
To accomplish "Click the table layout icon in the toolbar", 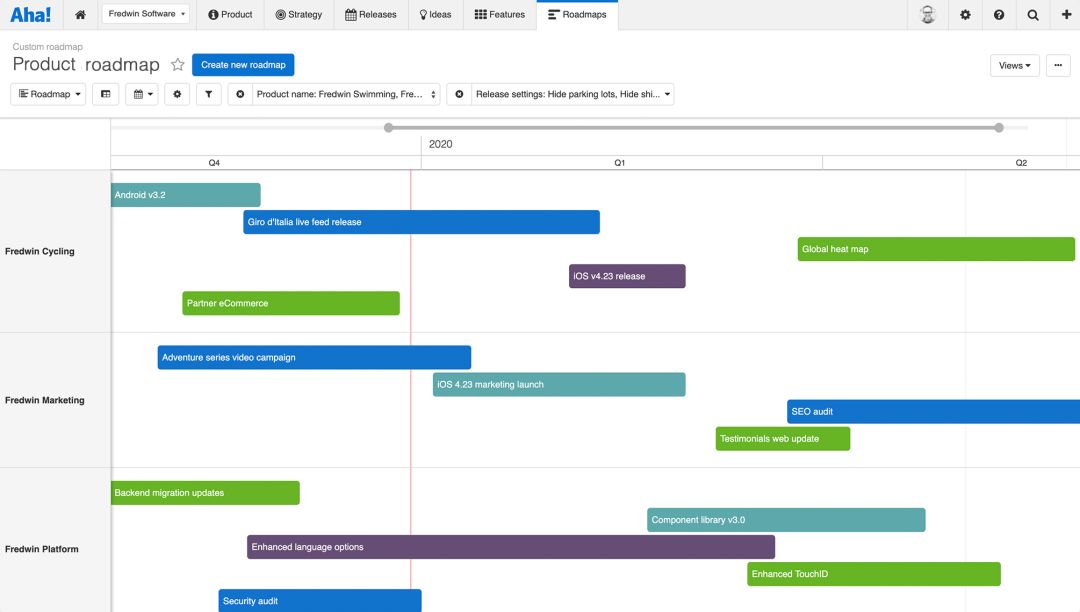I will pos(105,94).
